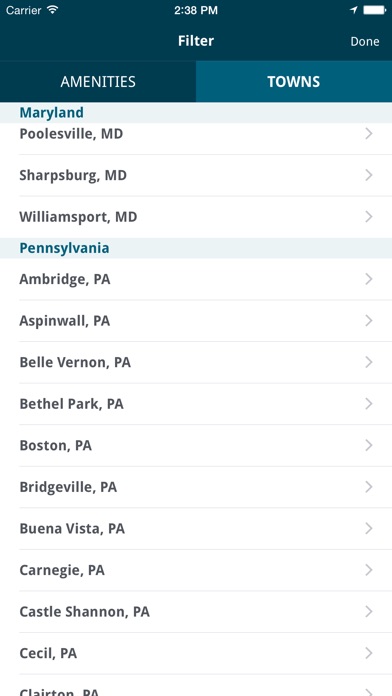Screen dimensions: 392x696
Task: Tap Wi-Fi icon in status bar
Action: pyautogui.click(x=52, y=10)
